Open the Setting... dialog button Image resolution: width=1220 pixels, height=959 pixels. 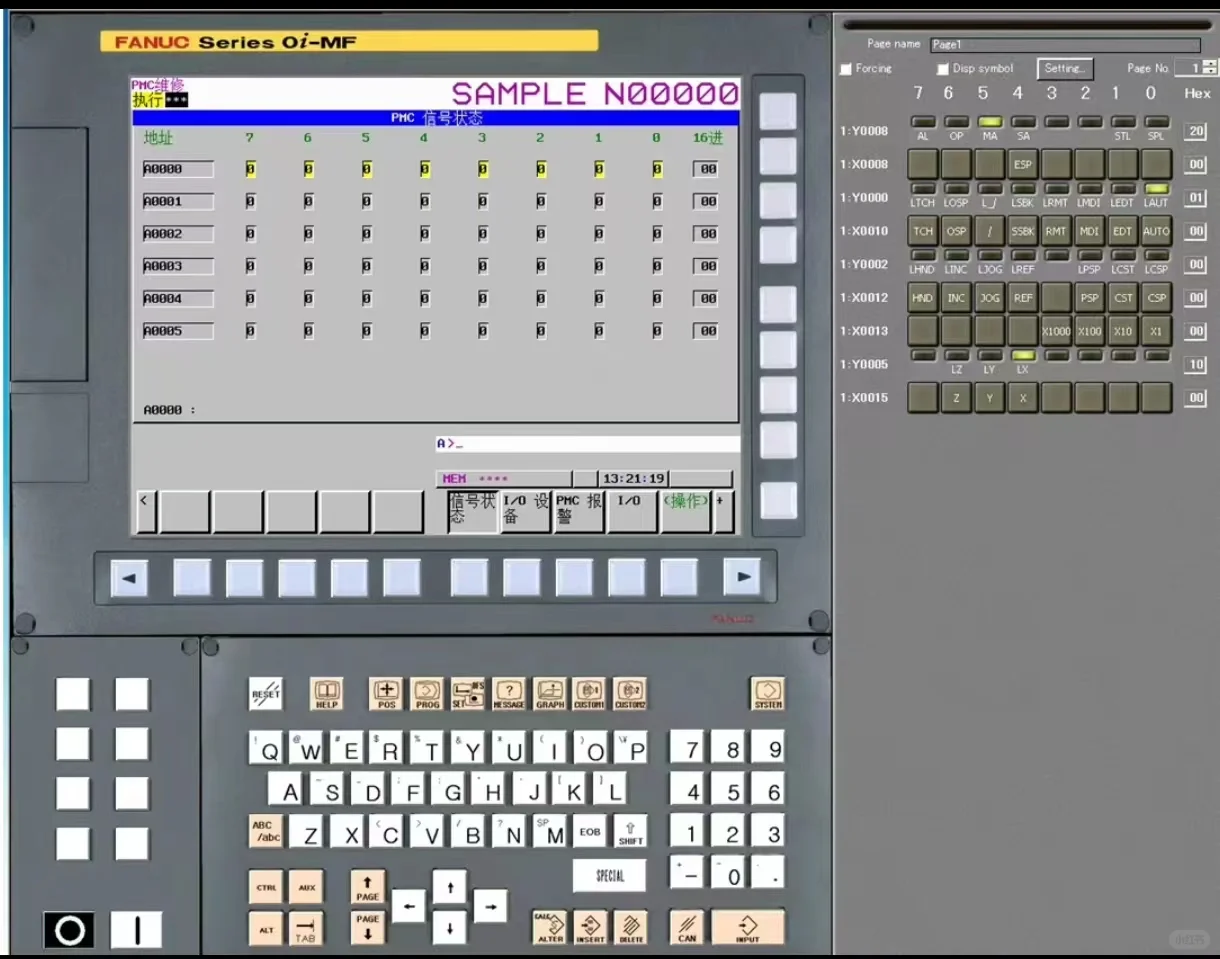pos(1065,68)
